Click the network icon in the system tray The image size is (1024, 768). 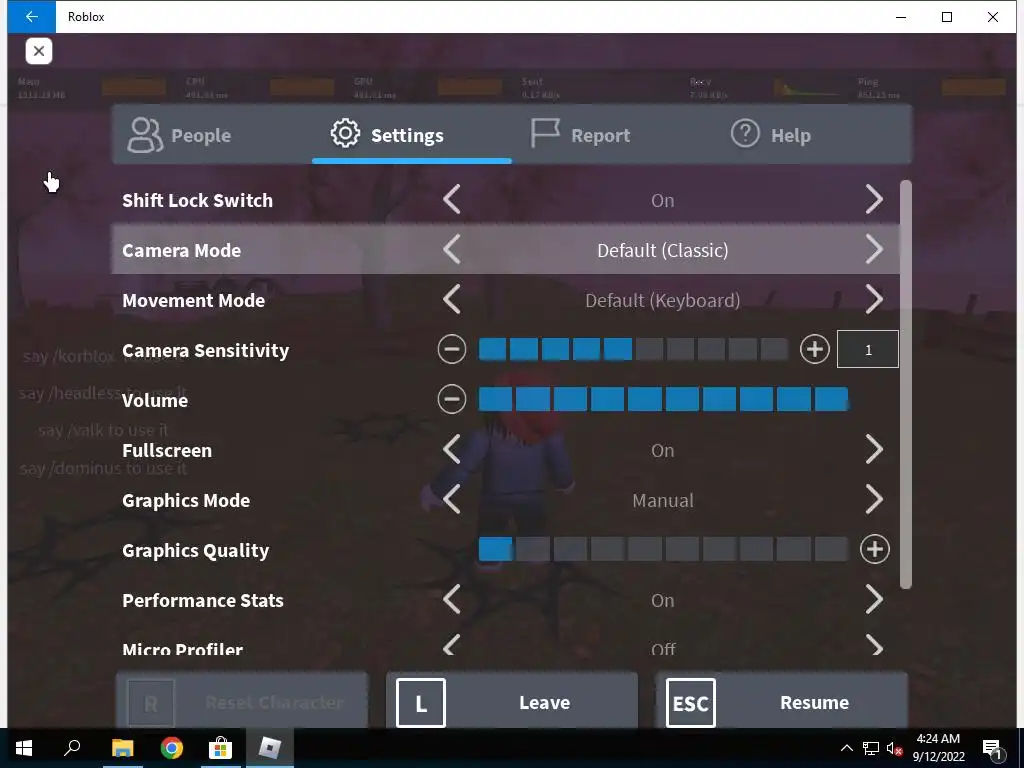(871, 748)
